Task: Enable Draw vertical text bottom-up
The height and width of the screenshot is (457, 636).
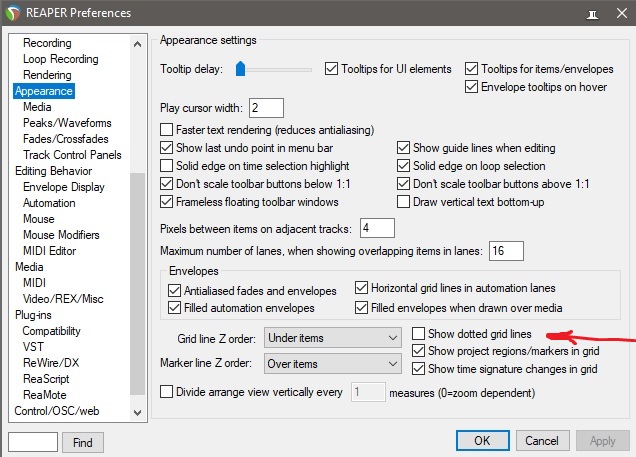Action: (x=403, y=202)
